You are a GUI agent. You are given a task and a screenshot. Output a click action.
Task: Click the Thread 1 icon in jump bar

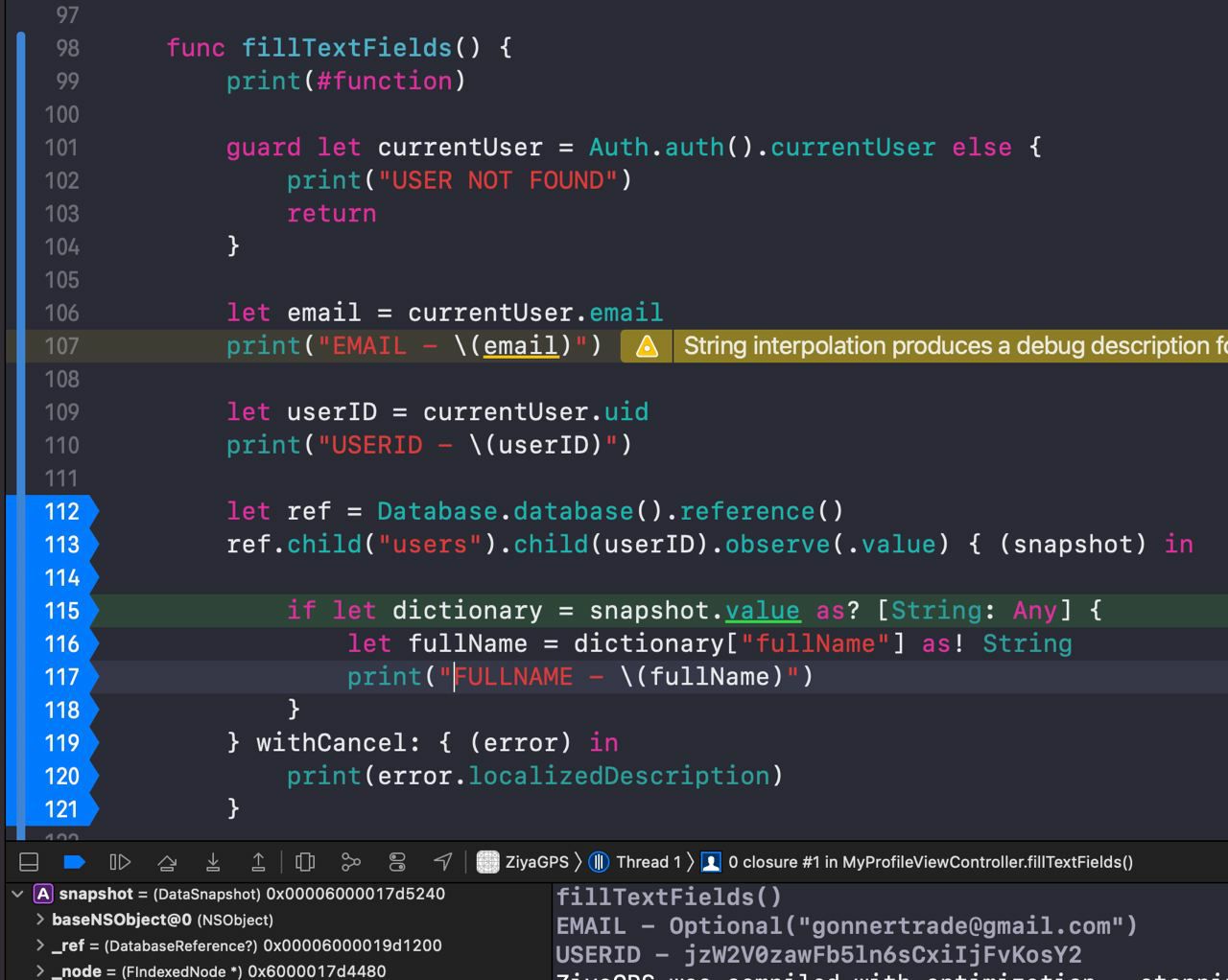(x=599, y=862)
